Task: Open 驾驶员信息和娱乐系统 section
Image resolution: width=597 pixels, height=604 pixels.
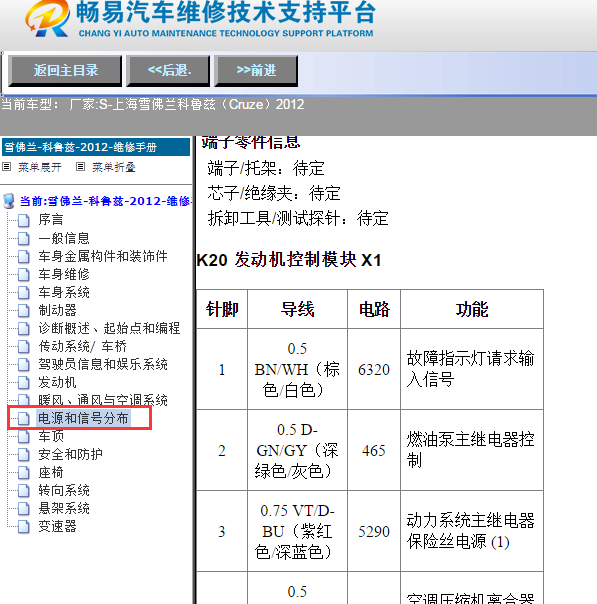Action: [103, 364]
